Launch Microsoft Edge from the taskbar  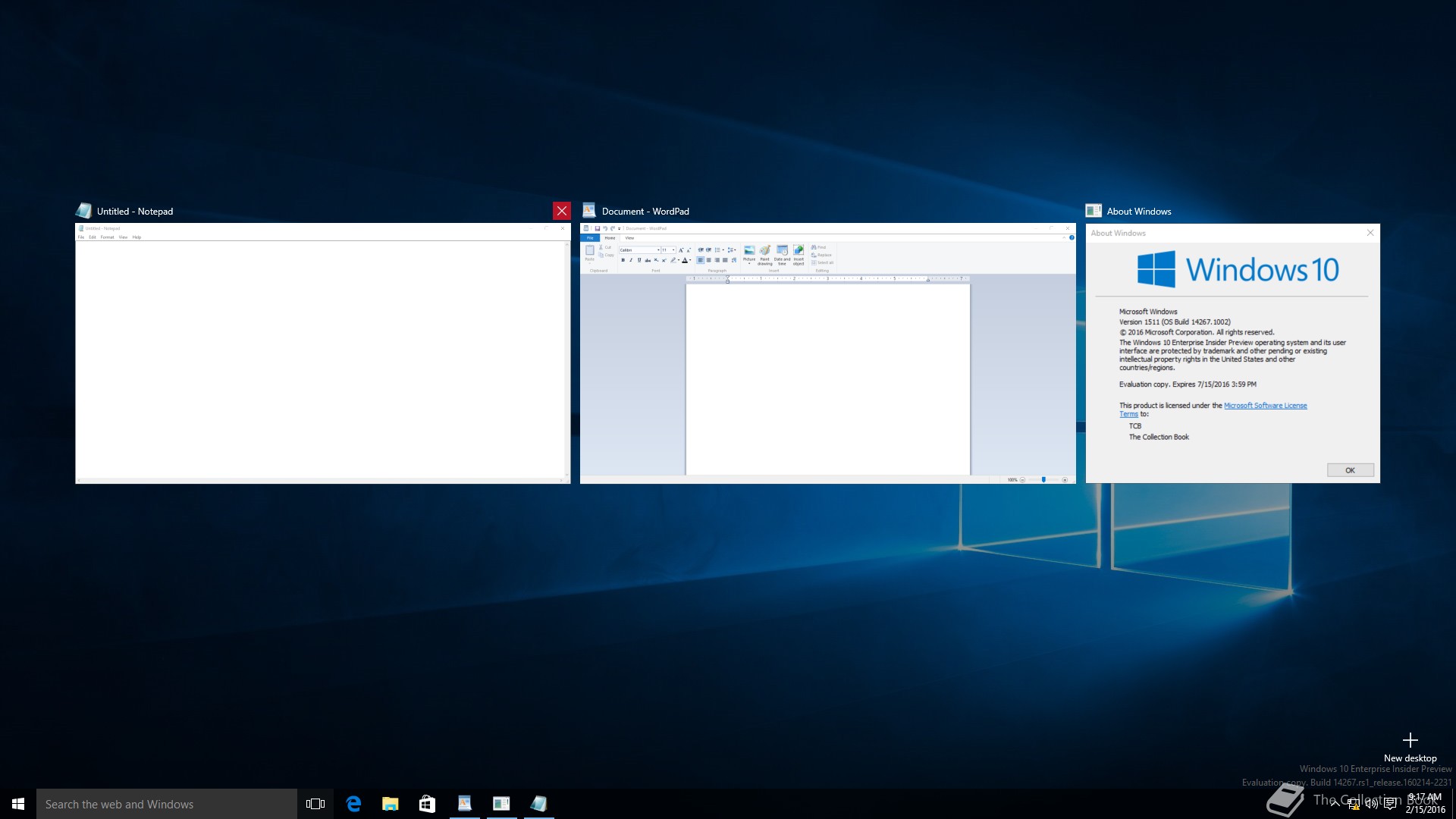353,804
